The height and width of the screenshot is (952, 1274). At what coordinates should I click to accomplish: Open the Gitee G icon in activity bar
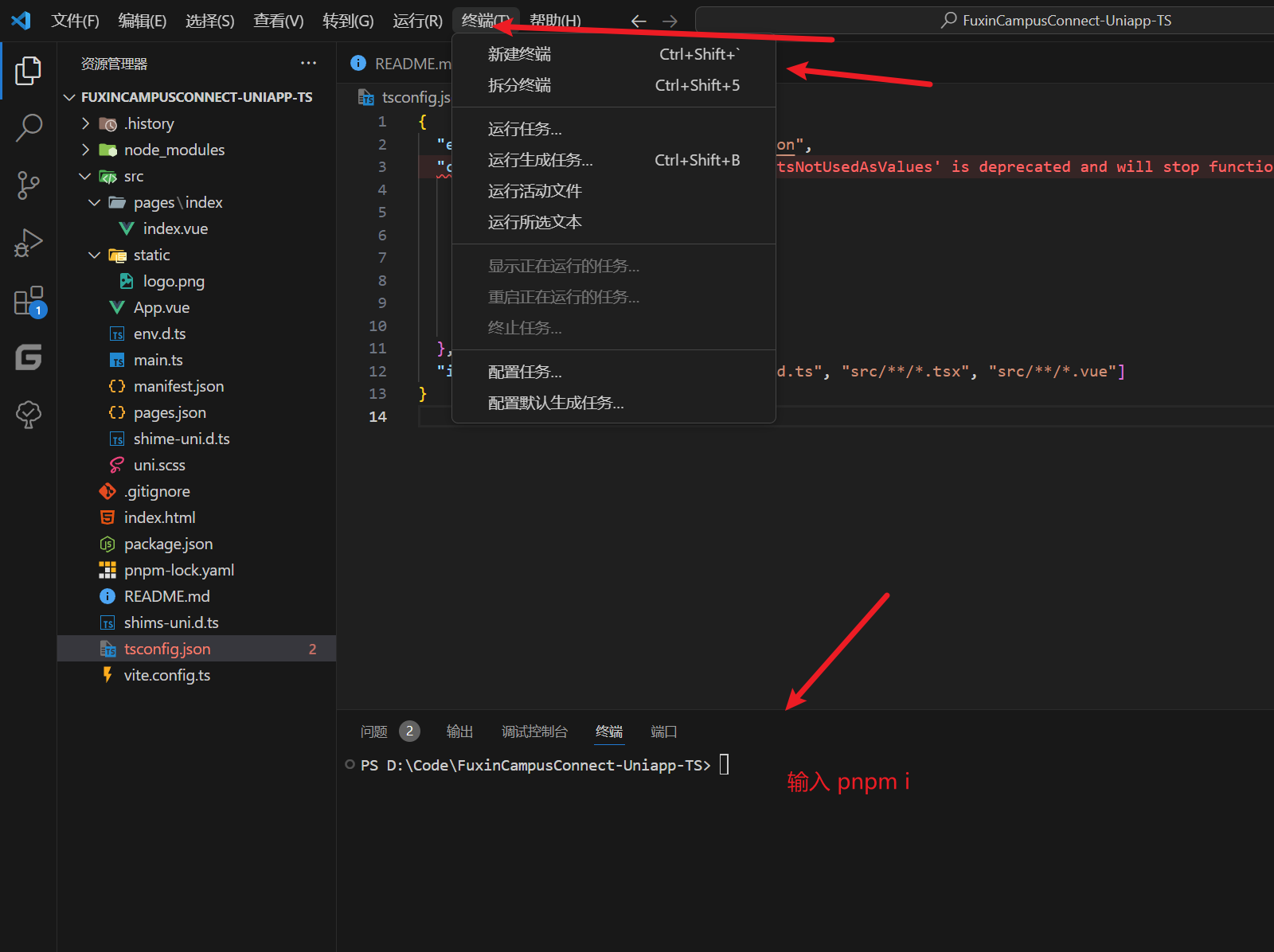(x=29, y=357)
